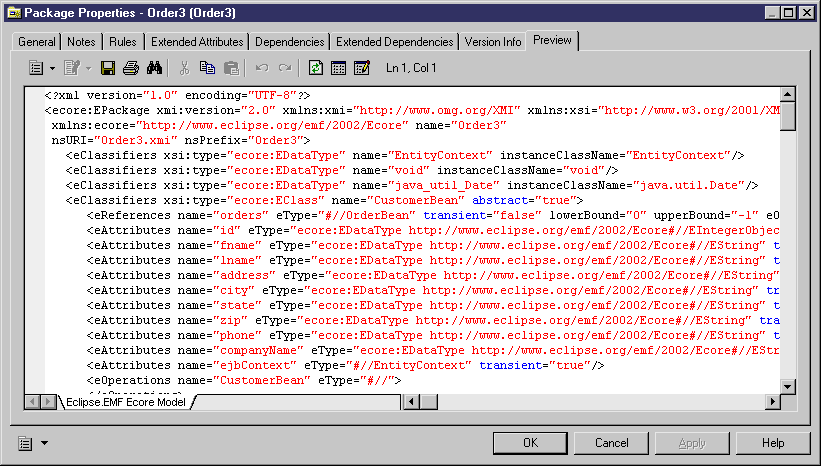
Task: Switch to the General tab
Action: (x=37, y=42)
